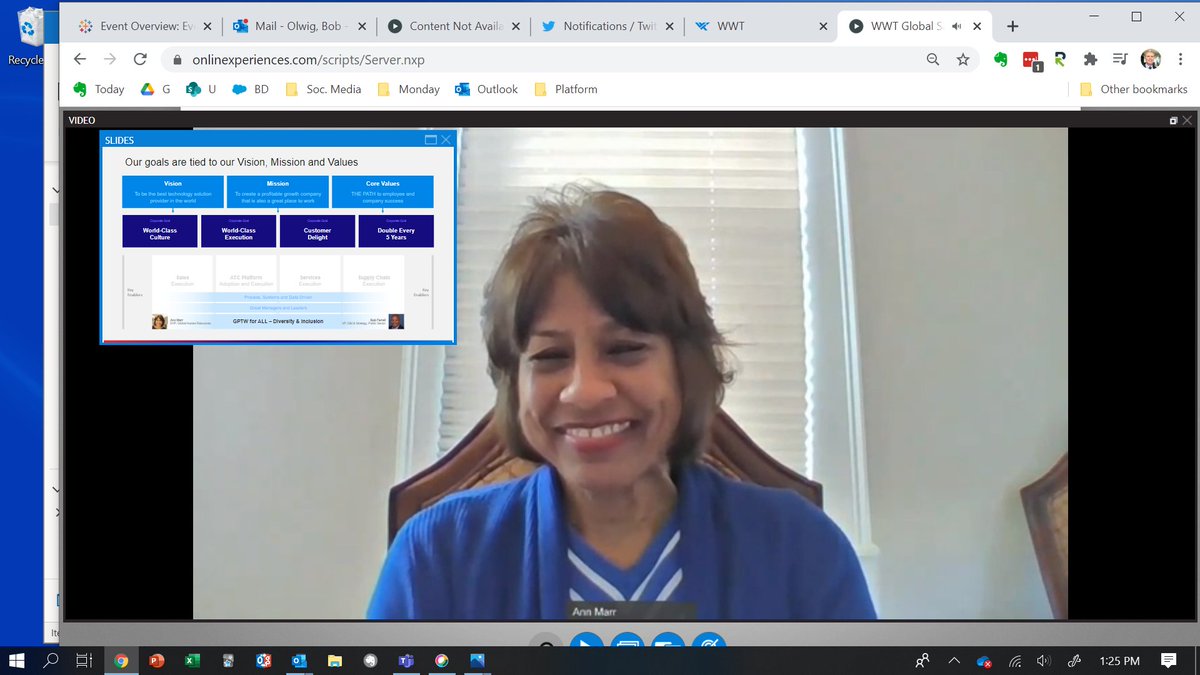Close the SLIDES panel

point(446,140)
